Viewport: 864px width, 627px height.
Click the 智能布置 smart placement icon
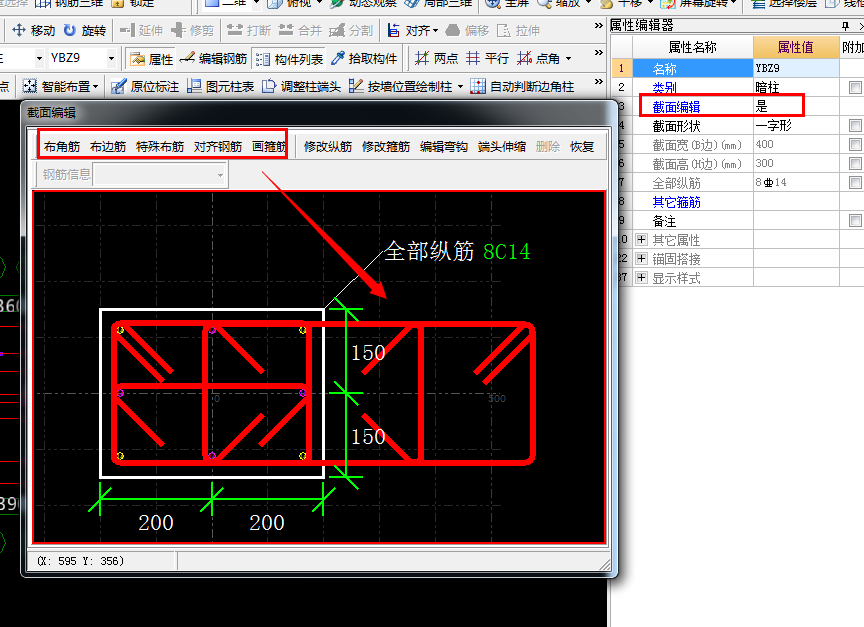(x=29, y=87)
